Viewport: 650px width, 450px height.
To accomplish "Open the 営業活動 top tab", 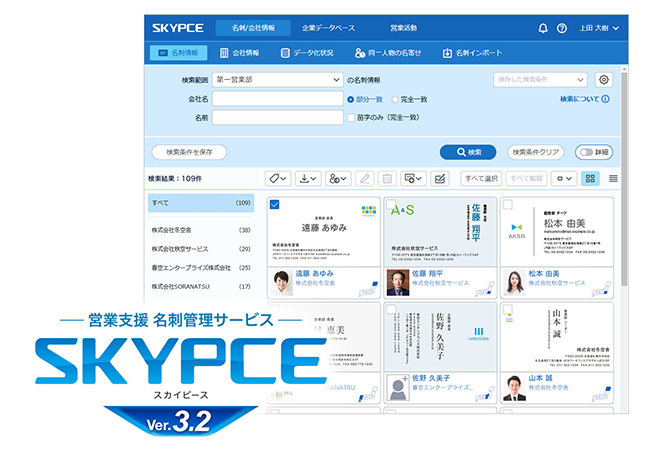I will pos(403,28).
